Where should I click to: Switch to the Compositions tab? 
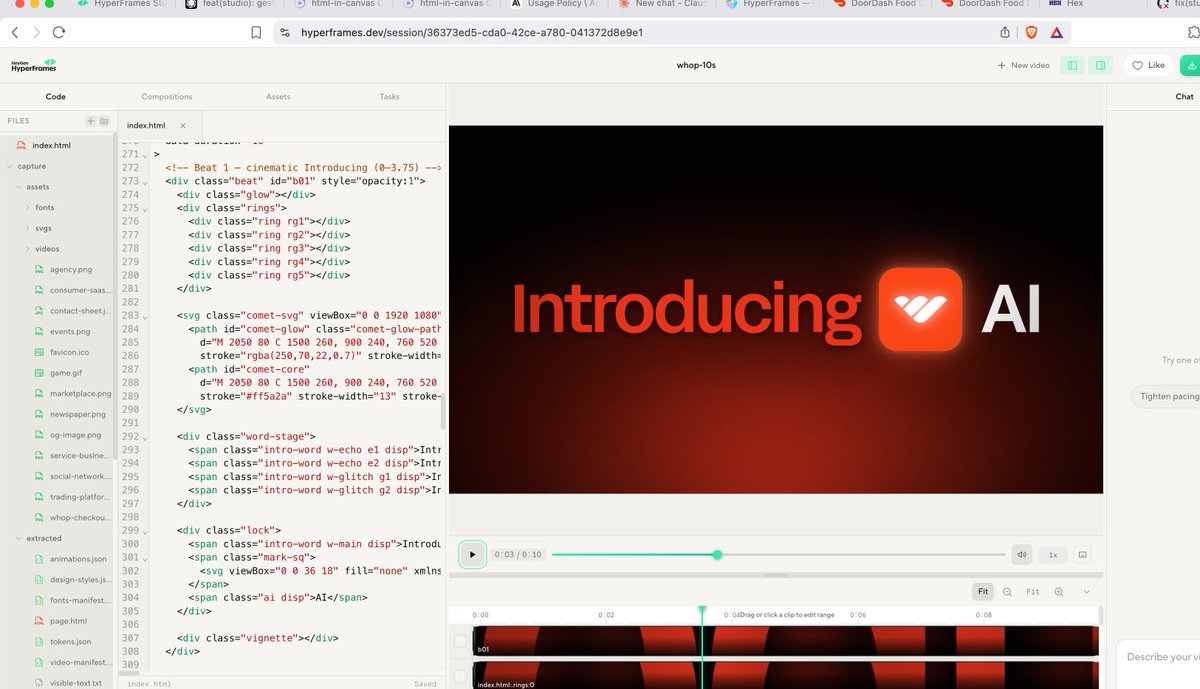(x=167, y=97)
